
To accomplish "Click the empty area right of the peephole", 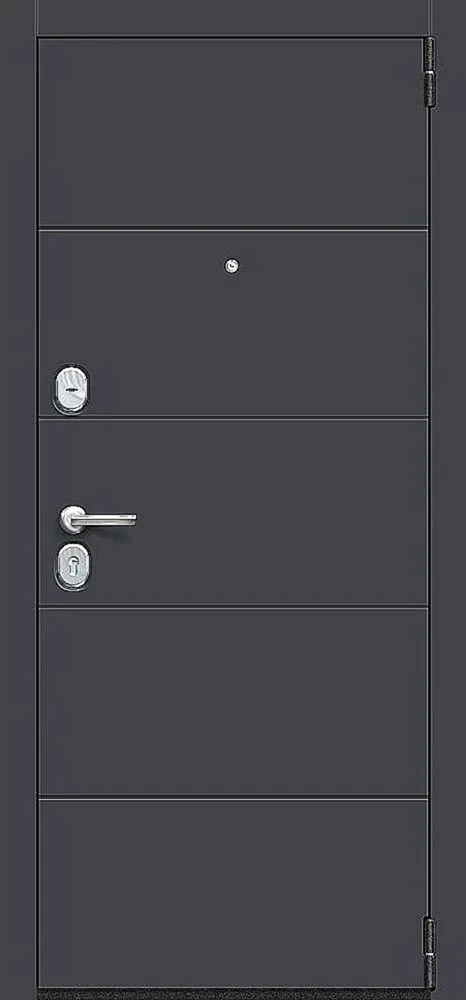I will click(x=331, y=266).
